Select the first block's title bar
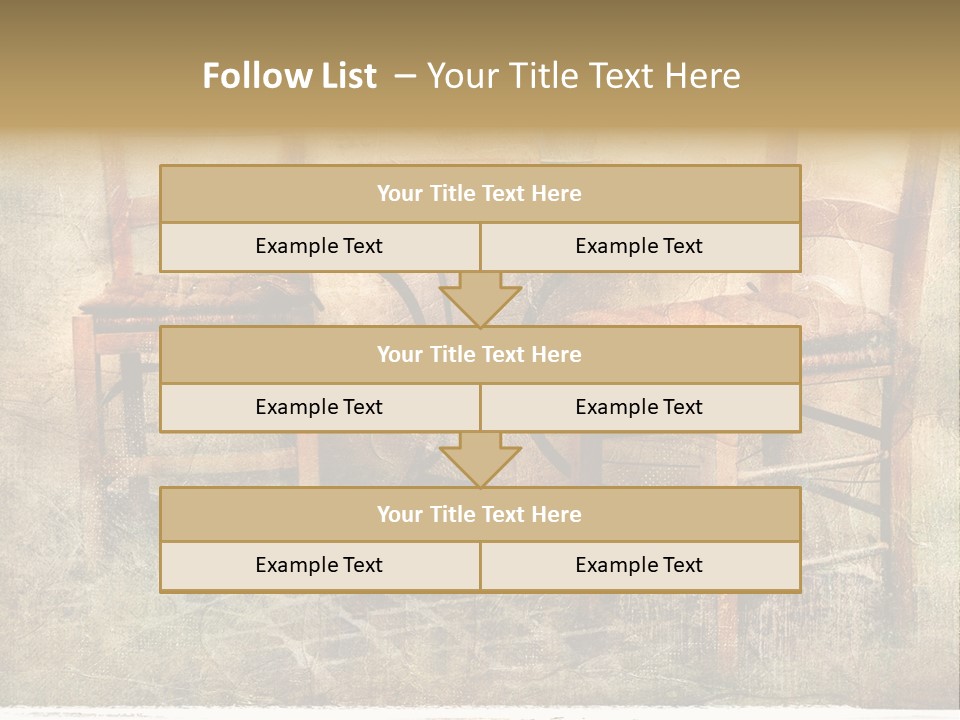 pos(481,193)
